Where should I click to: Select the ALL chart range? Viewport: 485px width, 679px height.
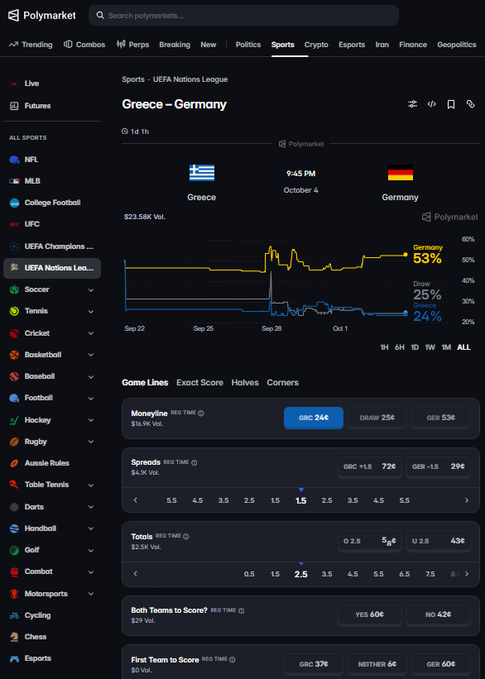pyautogui.click(x=464, y=347)
